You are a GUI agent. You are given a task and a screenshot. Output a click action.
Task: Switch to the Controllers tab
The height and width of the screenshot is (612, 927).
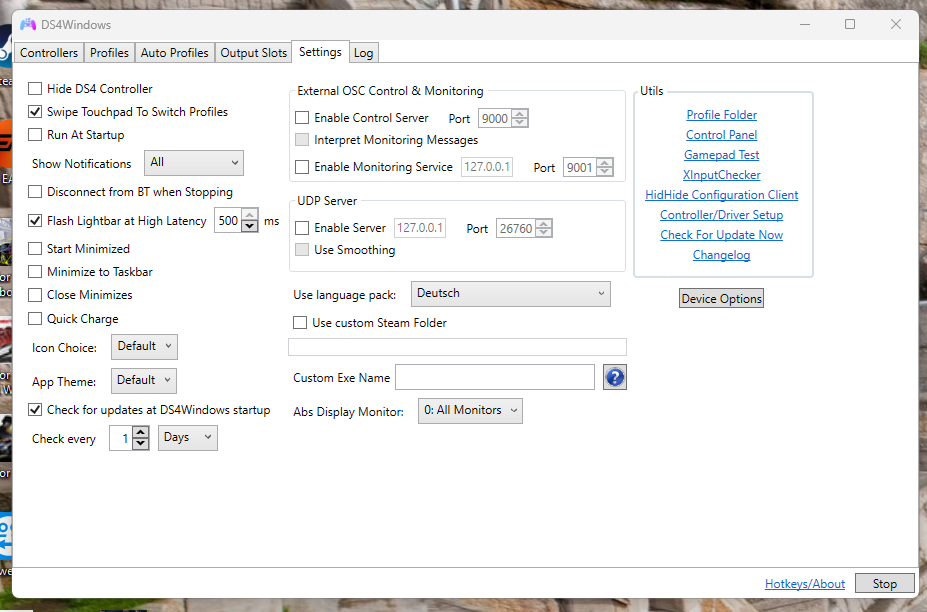tap(48, 53)
